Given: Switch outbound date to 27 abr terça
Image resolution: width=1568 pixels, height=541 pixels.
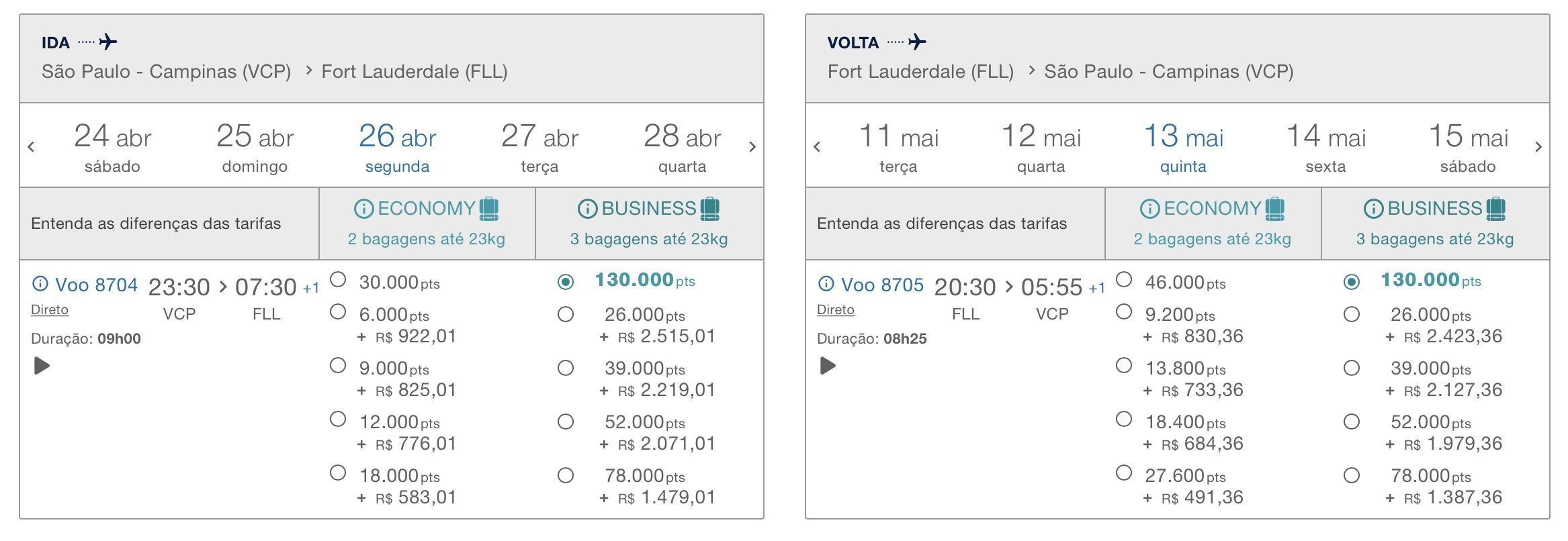Looking at the screenshot, I should pyautogui.click(x=539, y=148).
